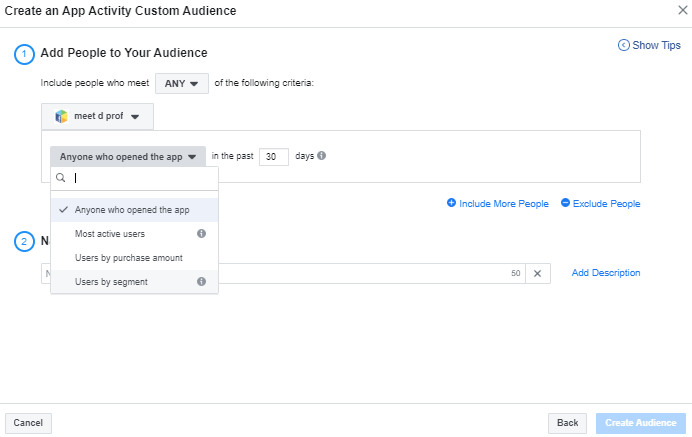Screen dimensions: 692x437
Task: Click the Back button
Action: tap(567, 423)
